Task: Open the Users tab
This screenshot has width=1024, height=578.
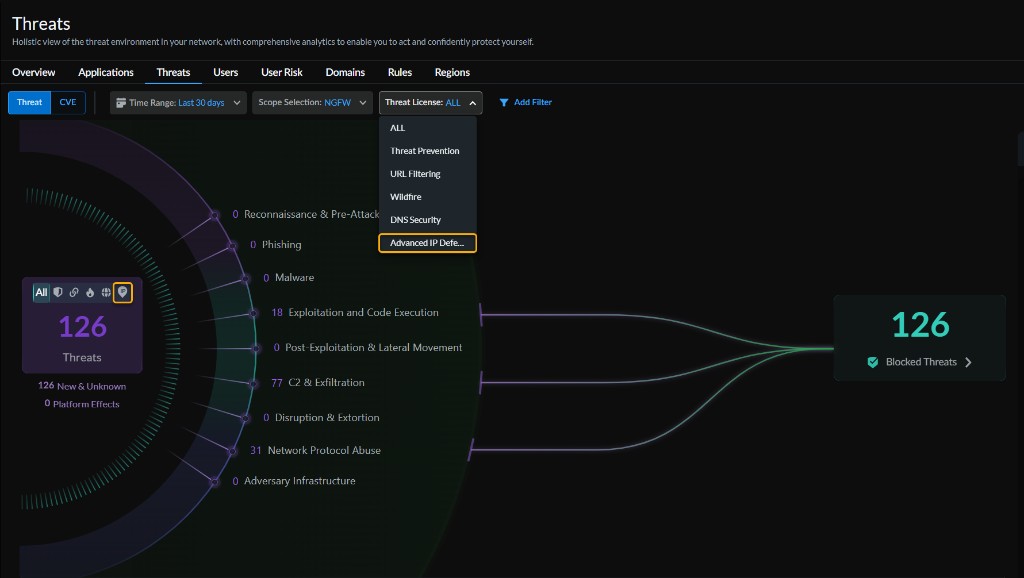Action: [225, 72]
